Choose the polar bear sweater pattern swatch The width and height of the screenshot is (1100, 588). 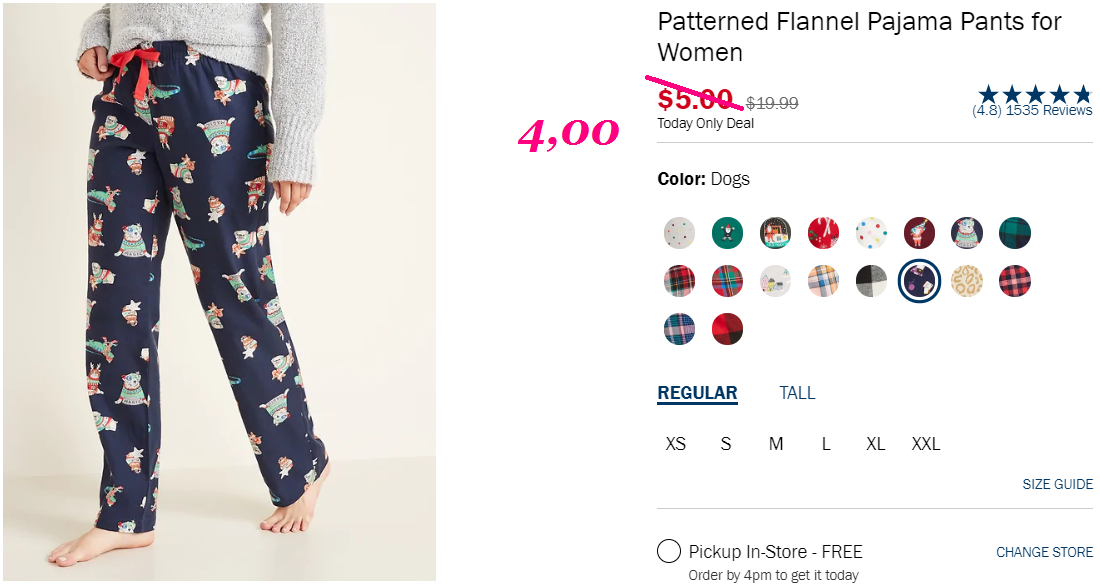(967, 233)
